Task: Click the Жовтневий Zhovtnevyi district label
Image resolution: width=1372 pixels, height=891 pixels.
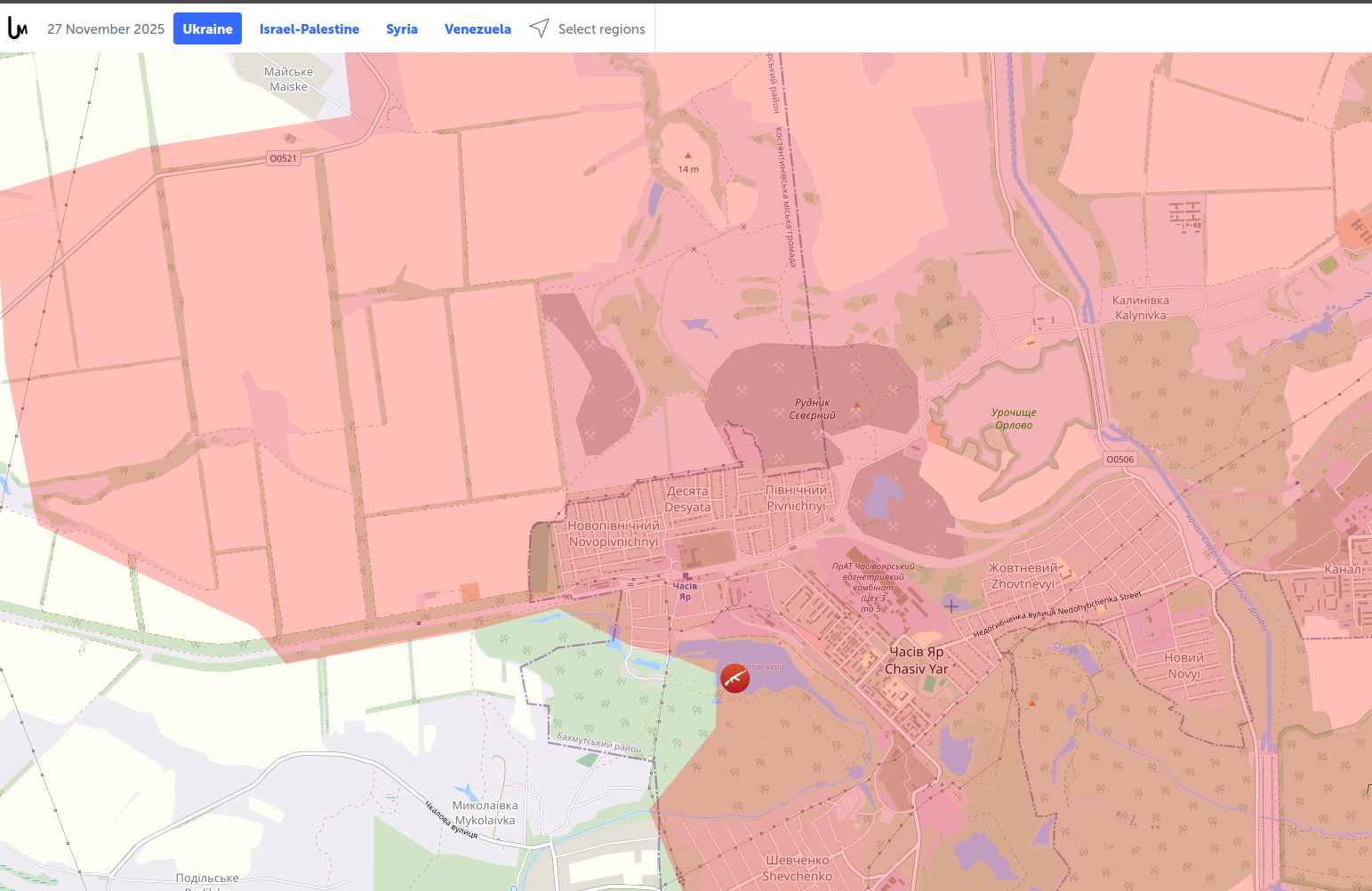Action: pyautogui.click(x=1023, y=576)
